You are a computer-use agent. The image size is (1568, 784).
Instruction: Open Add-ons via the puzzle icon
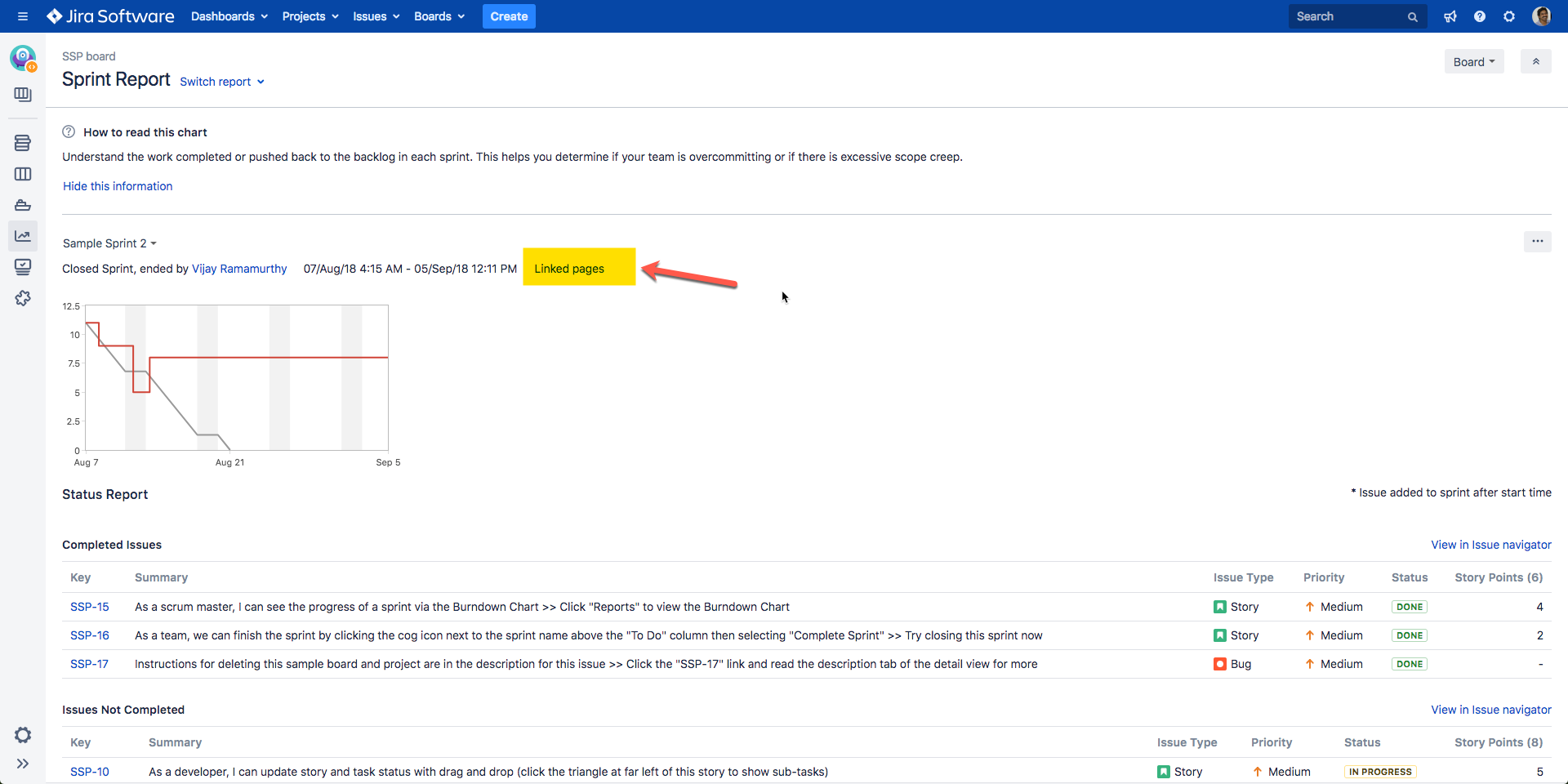coord(23,298)
